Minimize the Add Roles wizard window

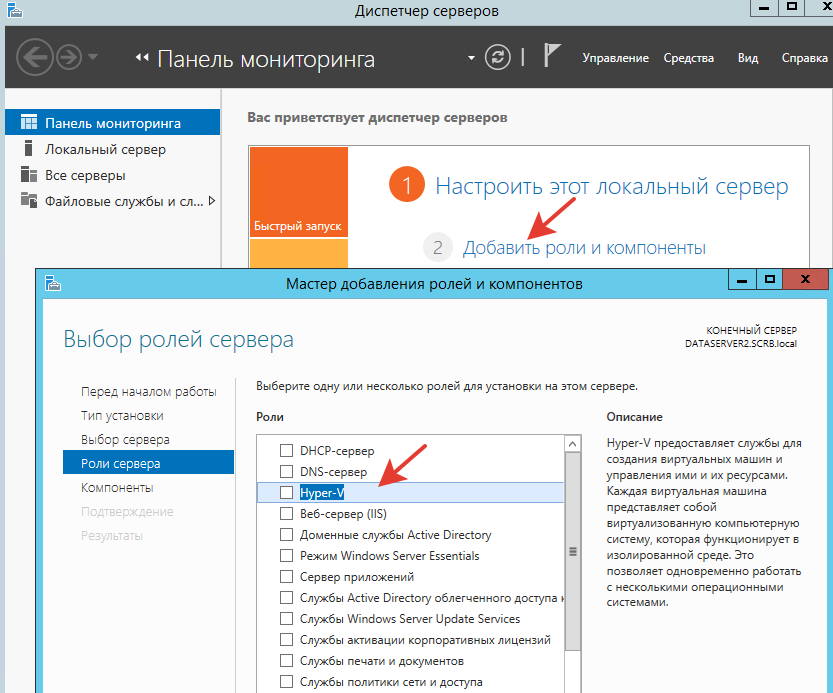[742, 279]
